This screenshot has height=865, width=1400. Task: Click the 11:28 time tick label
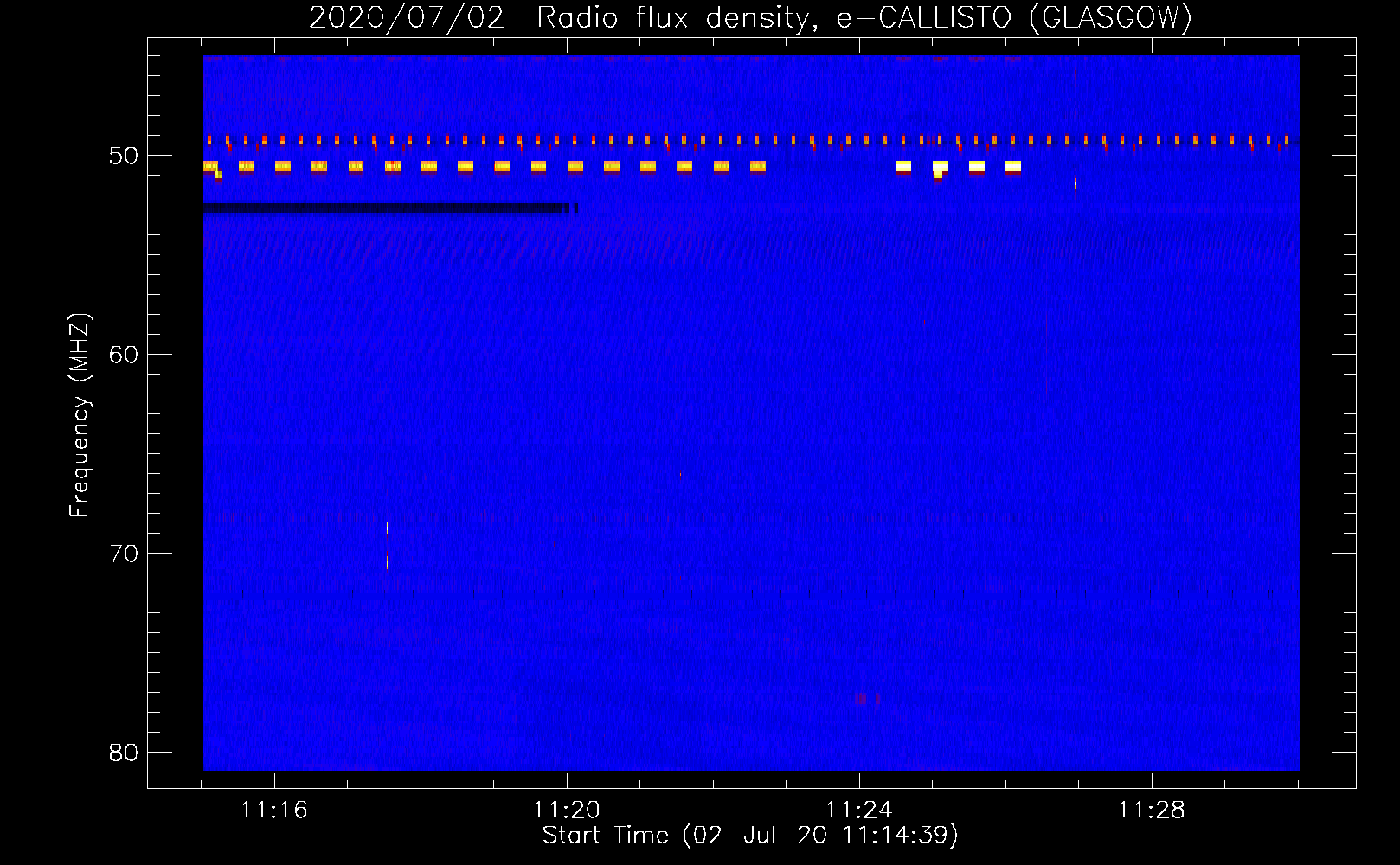(x=1152, y=811)
